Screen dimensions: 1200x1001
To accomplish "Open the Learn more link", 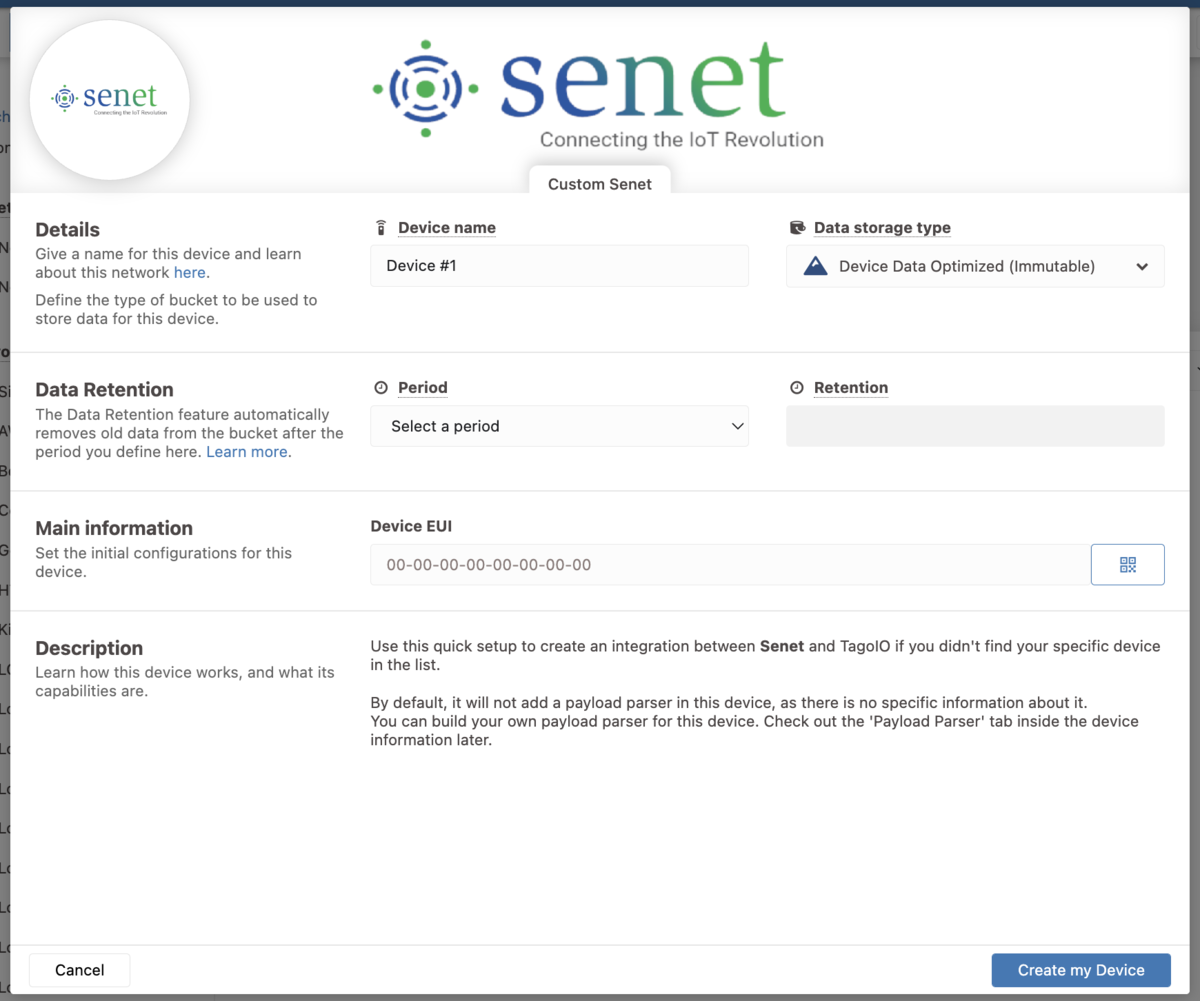I will 247,452.
